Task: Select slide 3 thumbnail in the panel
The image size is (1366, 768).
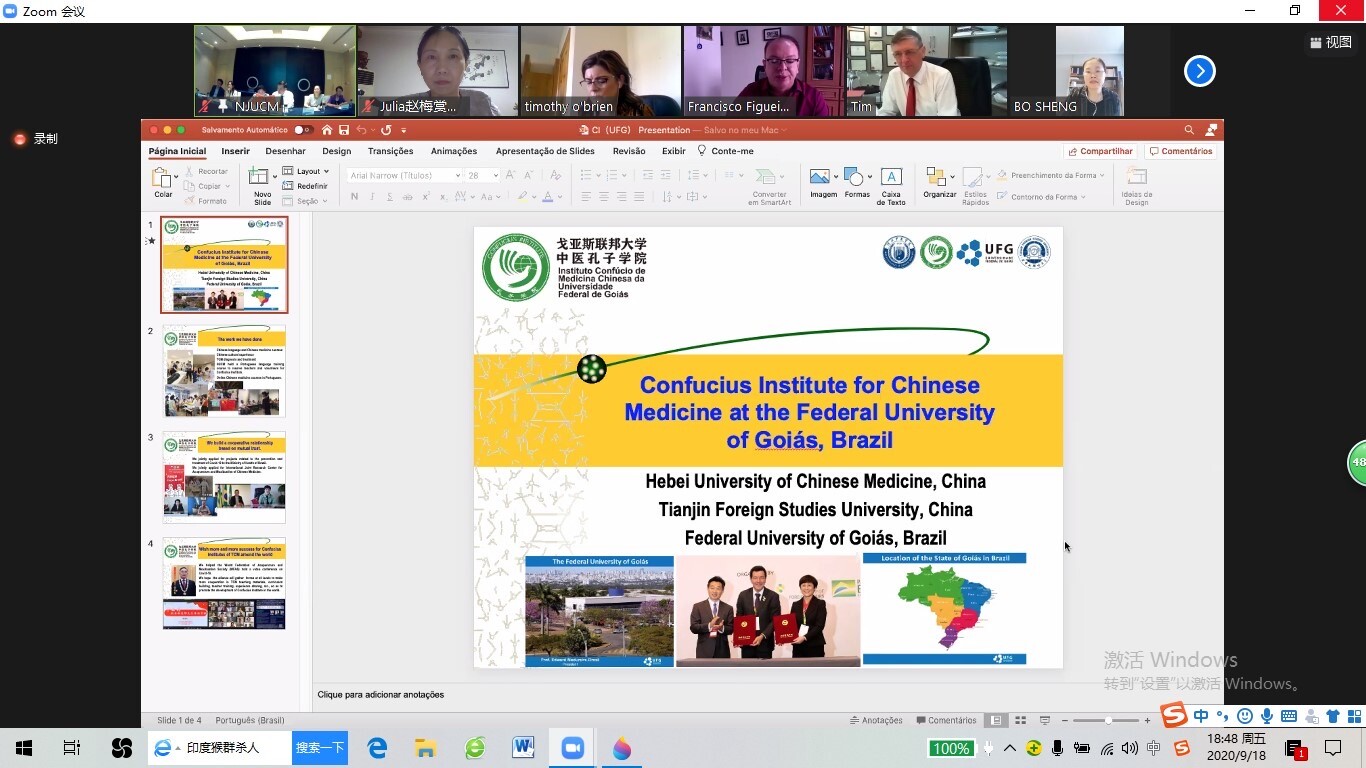Action: 224,477
